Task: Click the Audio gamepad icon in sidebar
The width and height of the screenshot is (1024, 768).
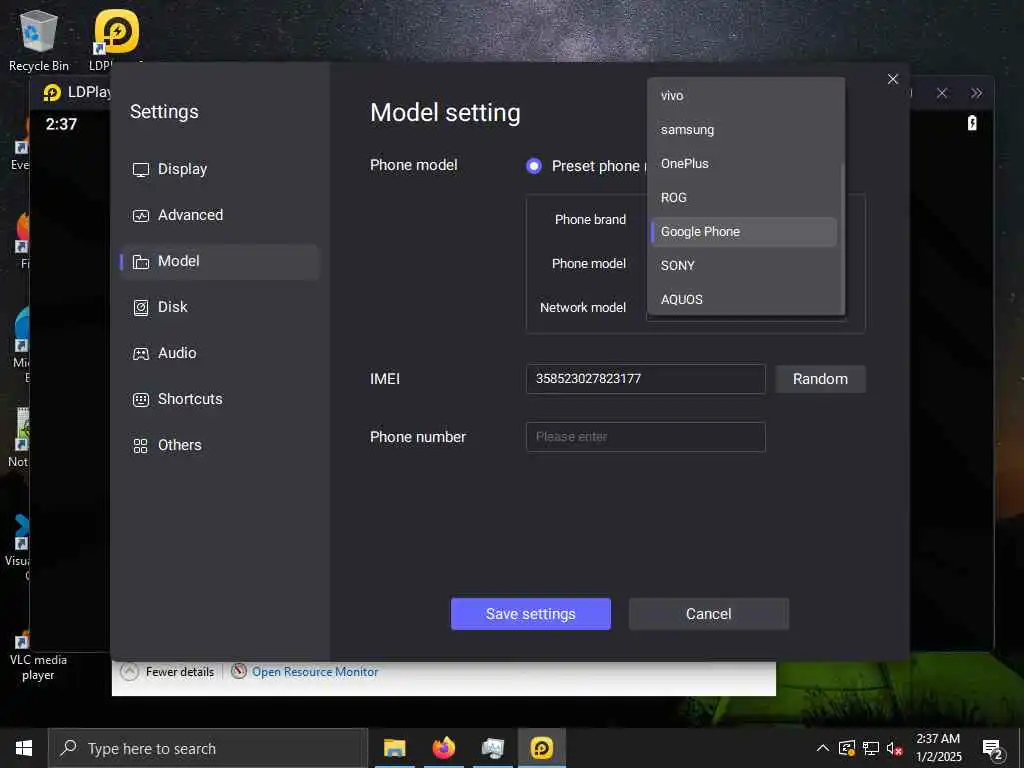Action: pos(140,354)
